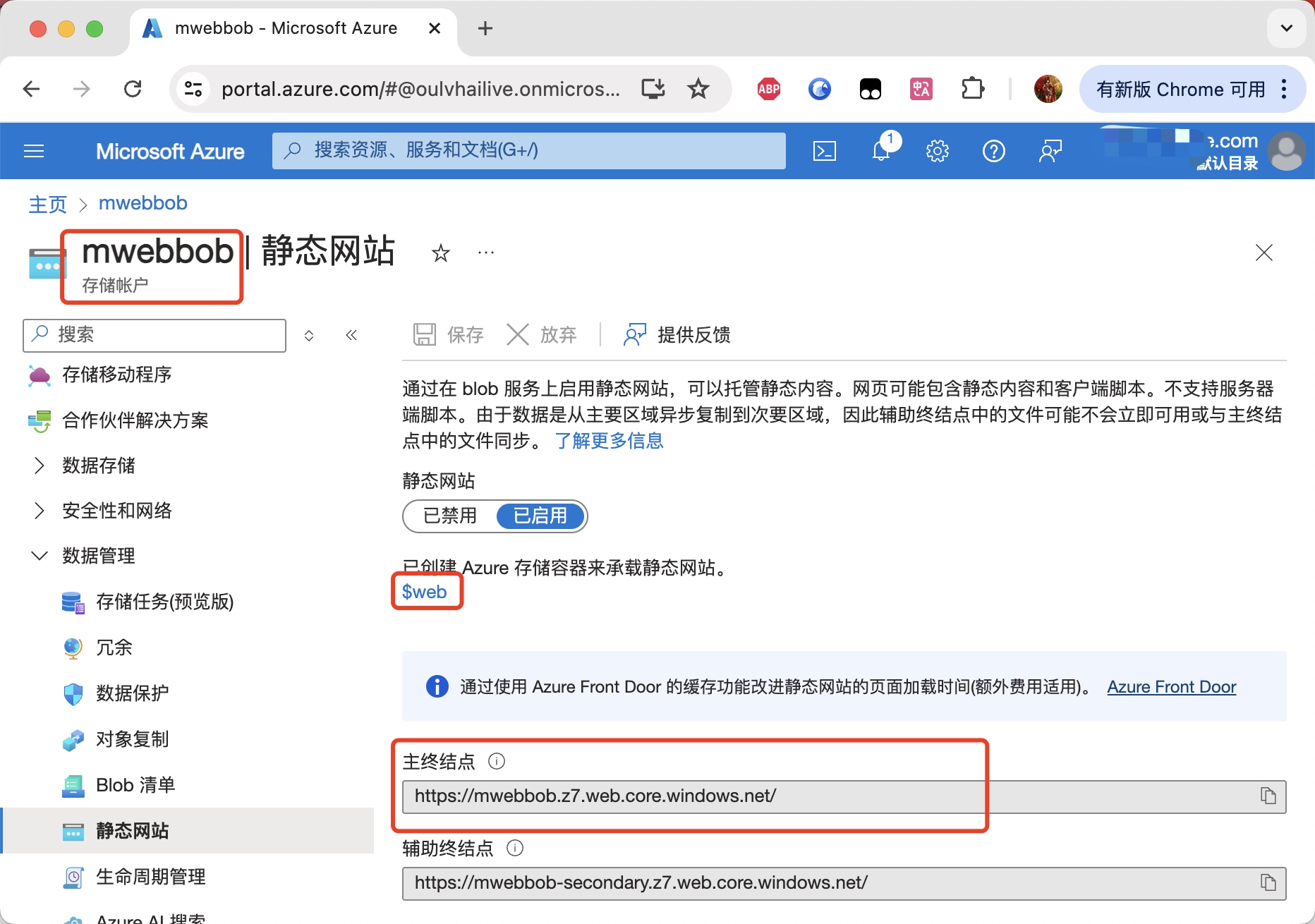Open the notifications bell
This screenshot has width=1315, height=924.
881,151
